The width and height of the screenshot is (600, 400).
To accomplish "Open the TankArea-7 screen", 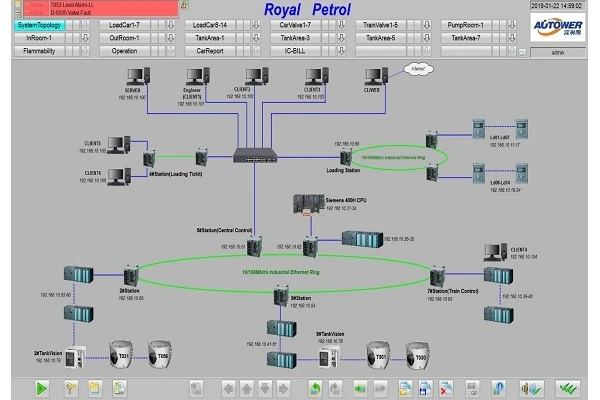I will [x=466, y=38].
